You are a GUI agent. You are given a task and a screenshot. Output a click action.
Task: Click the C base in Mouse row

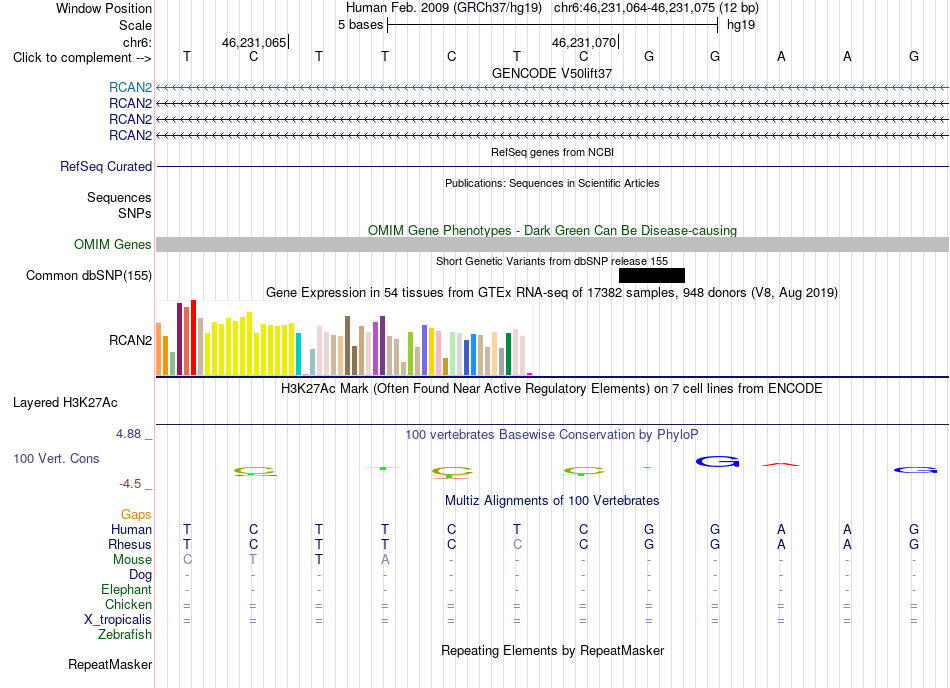[187, 560]
